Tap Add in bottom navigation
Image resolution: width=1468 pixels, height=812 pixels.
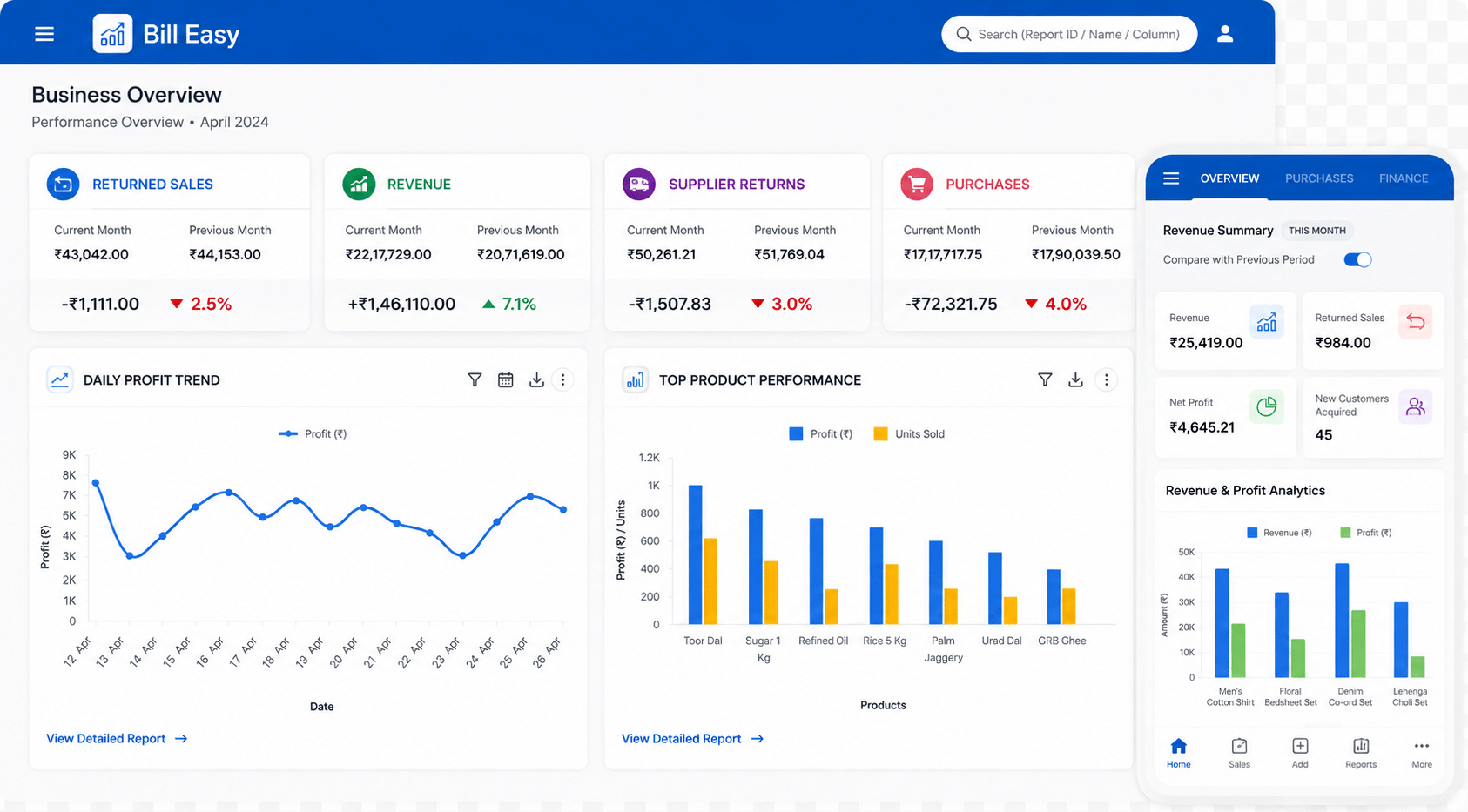(x=1300, y=753)
